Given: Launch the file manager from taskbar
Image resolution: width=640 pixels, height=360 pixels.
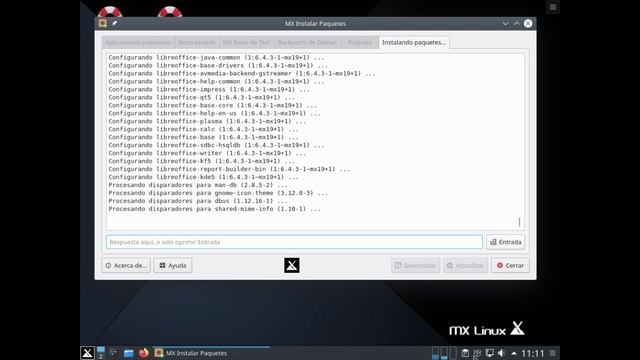Looking at the screenshot, I should pos(129,353).
